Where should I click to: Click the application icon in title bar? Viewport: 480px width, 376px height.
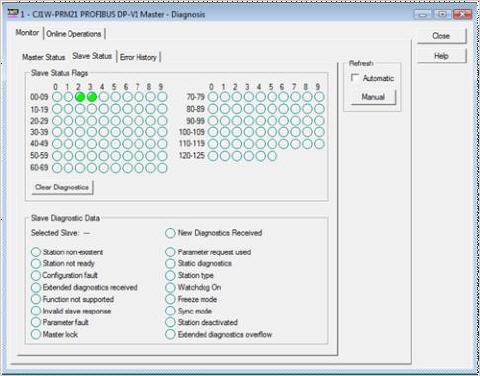[x=13, y=14]
